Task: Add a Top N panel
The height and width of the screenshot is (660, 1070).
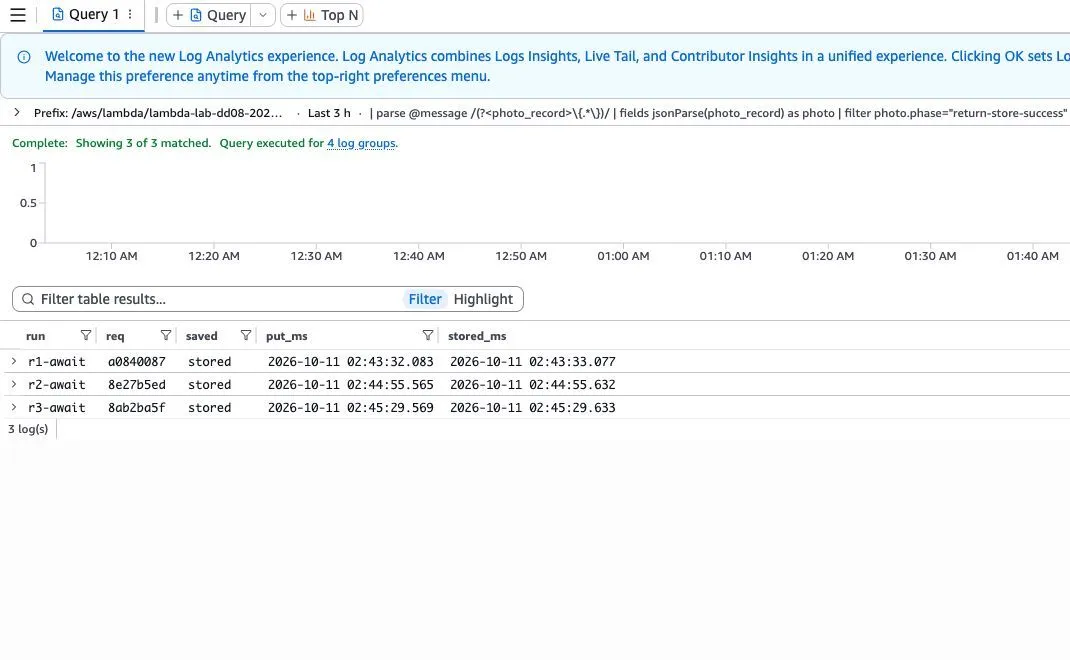Action: click(x=321, y=15)
